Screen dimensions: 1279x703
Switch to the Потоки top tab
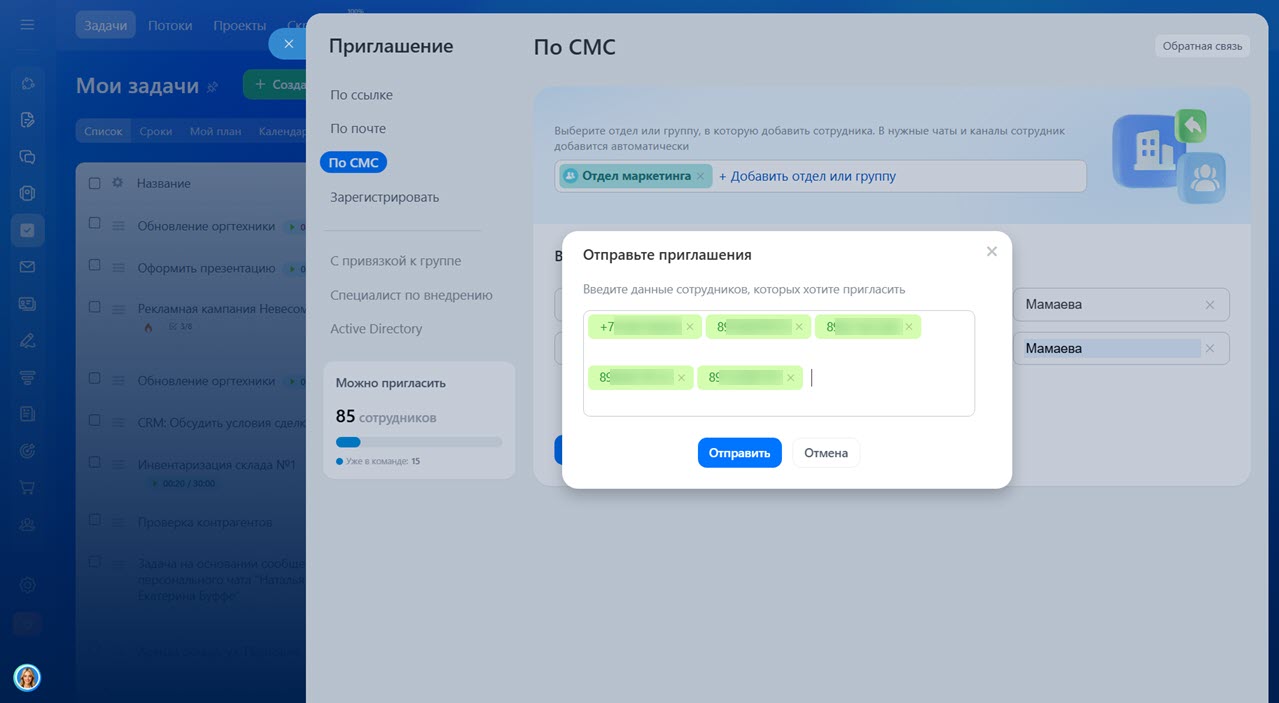(170, 26)
